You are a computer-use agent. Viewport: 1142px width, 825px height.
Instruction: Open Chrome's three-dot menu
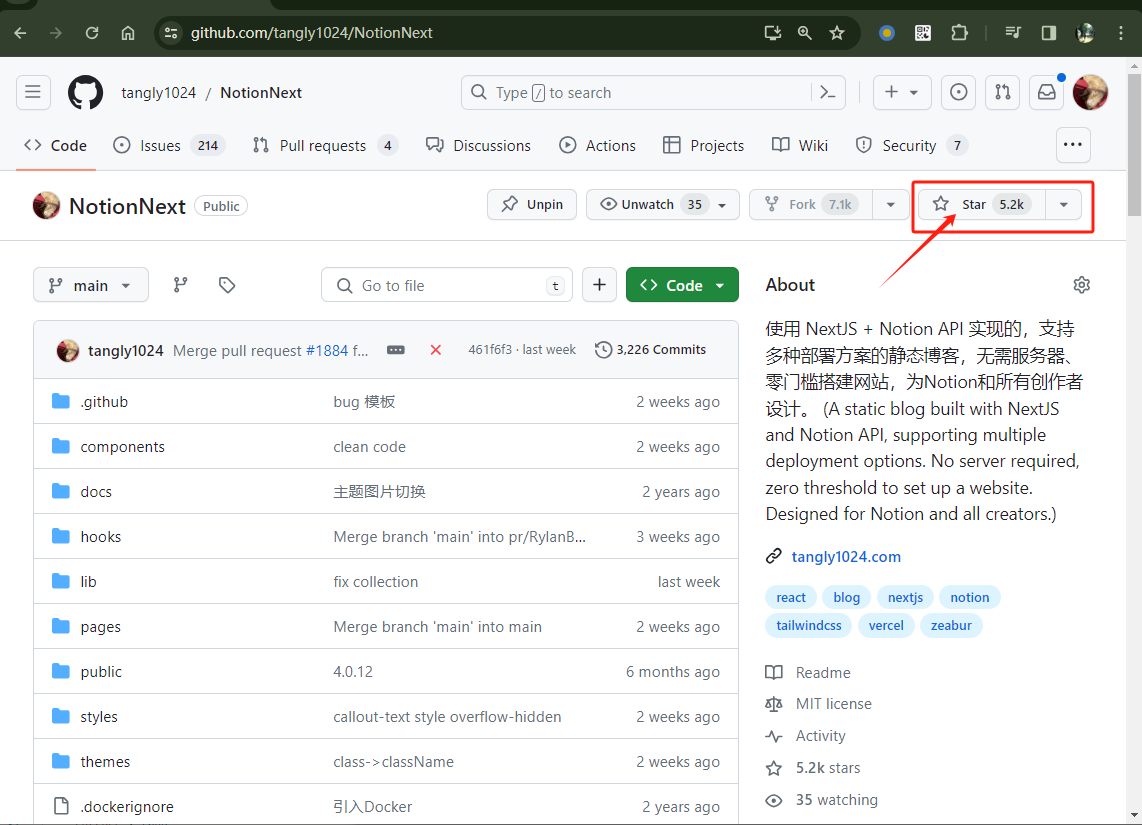(x=1120, y=33)
